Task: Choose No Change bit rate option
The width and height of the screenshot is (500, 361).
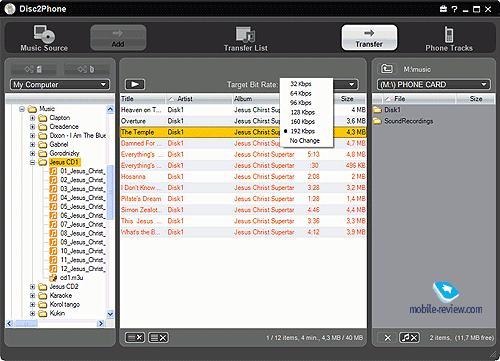Action: point(305,141)
